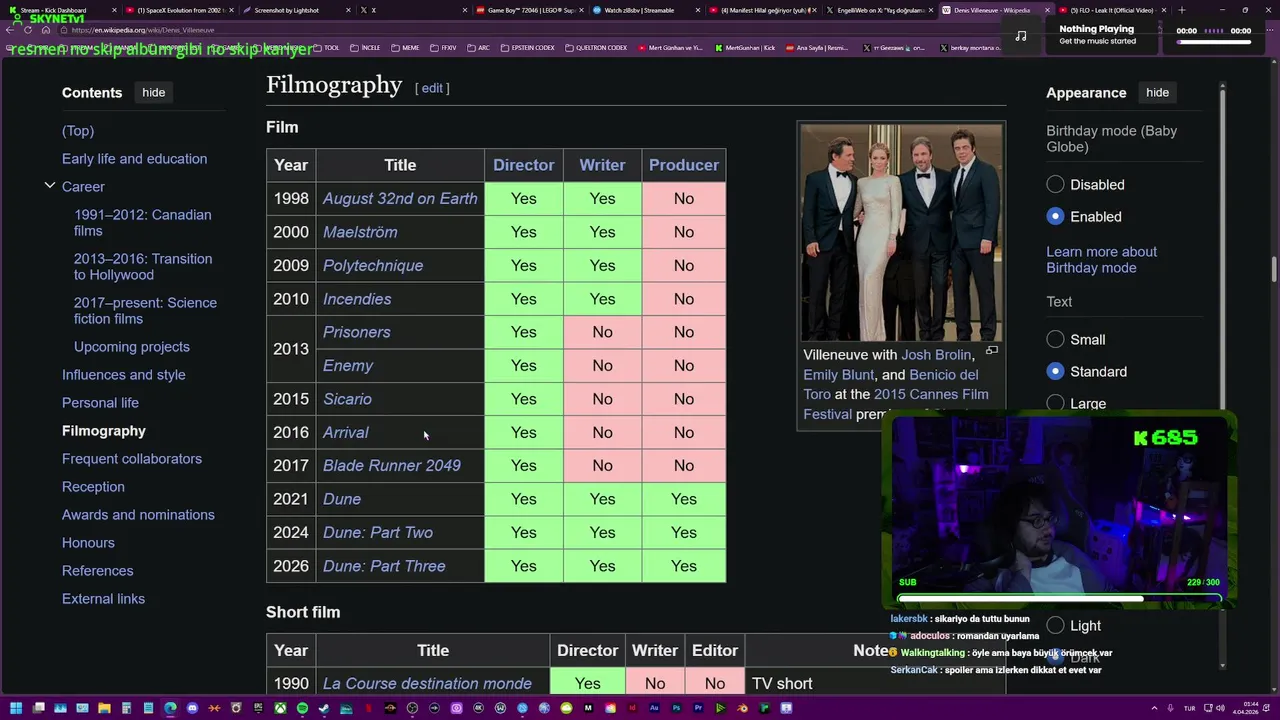Choose Small text size
This screenshot has height=720, width=1280.
point(1055,339)
